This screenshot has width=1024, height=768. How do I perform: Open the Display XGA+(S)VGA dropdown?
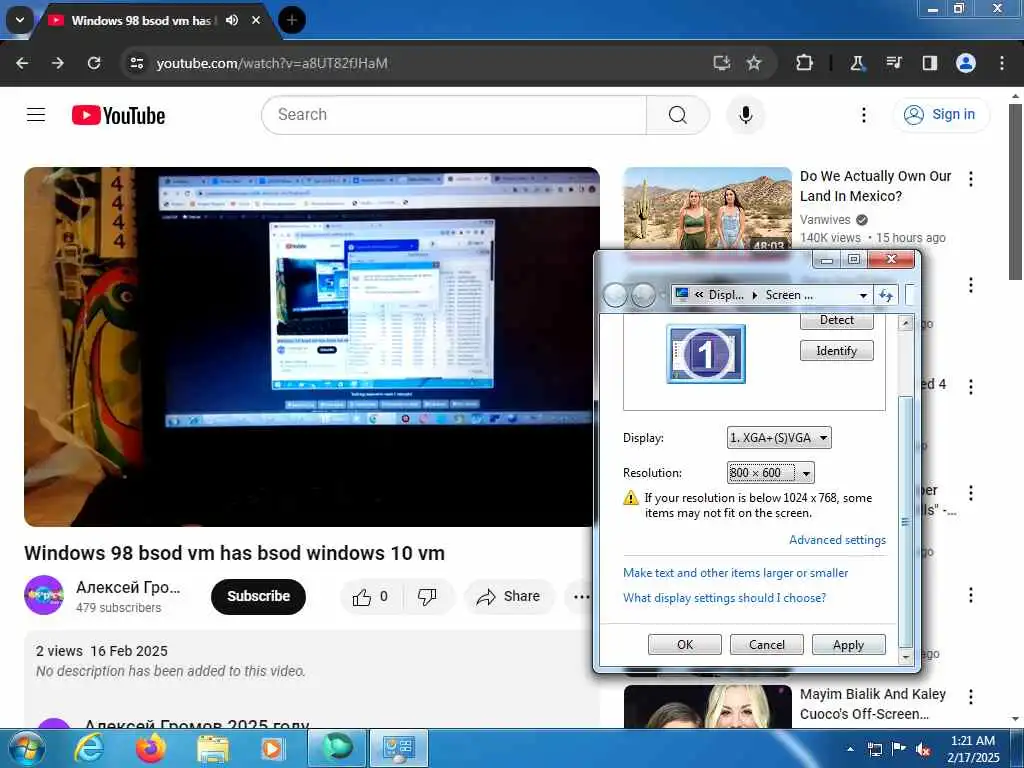[x=779, y=438]
